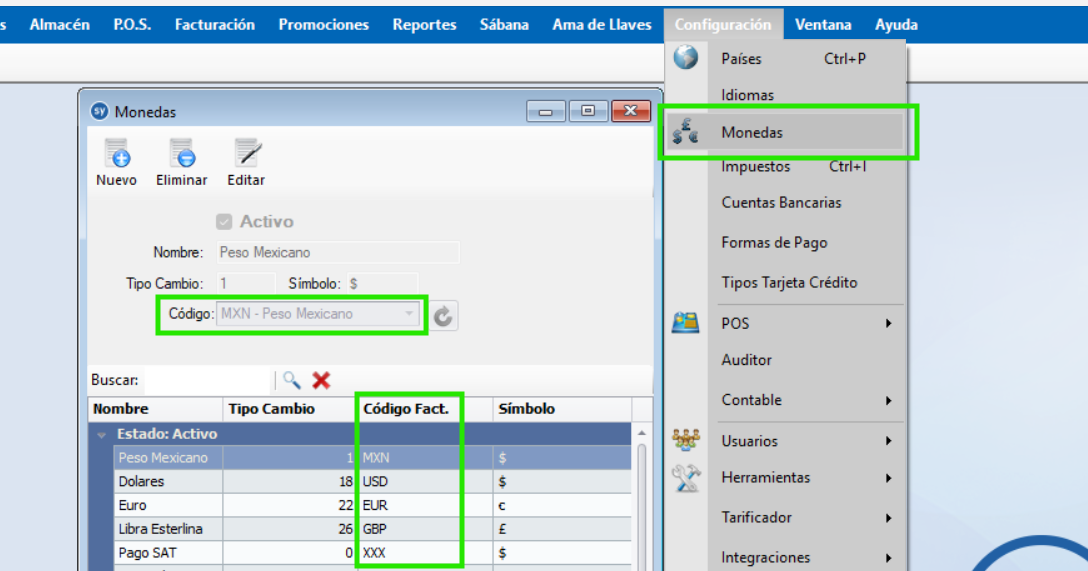1088x571 pixels.
Task: Open the Ayuda menu
Action: click(x=896, y=24)
